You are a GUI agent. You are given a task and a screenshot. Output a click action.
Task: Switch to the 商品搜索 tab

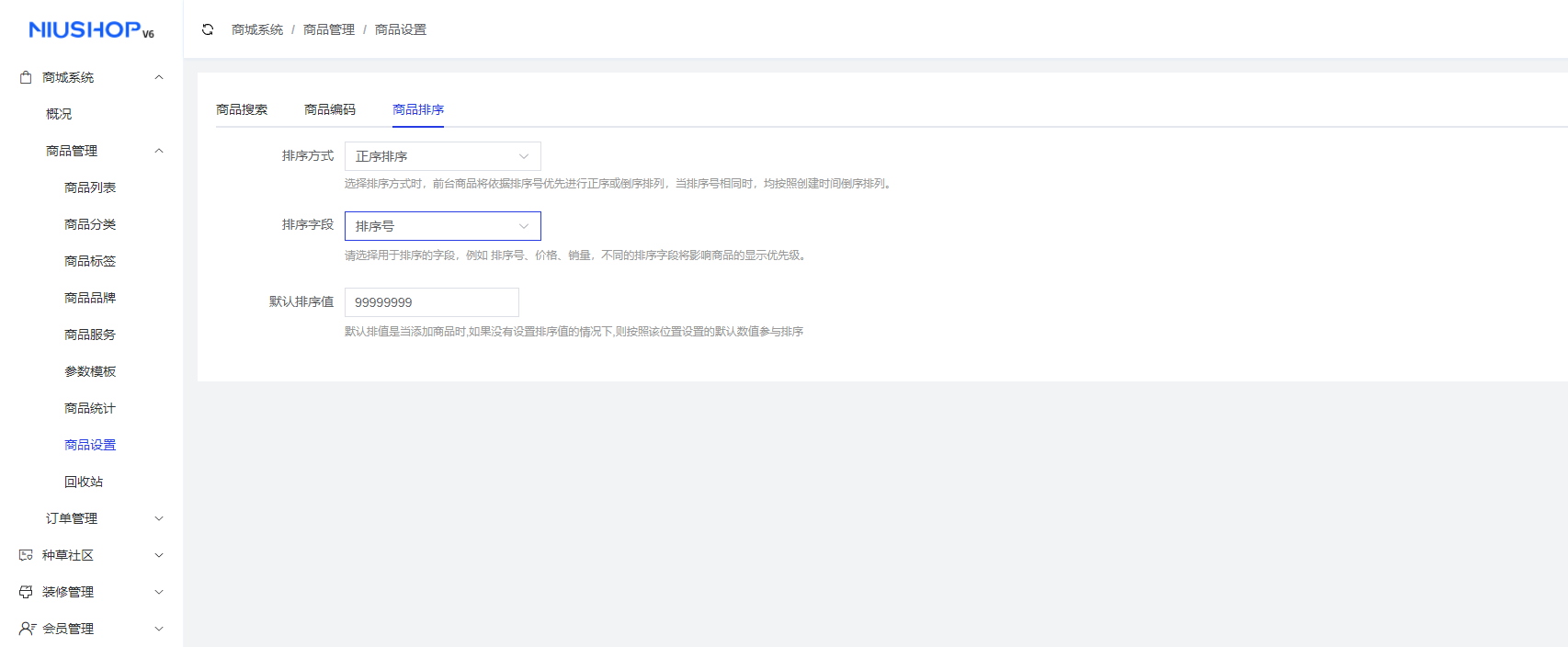(x=242, y=109)
